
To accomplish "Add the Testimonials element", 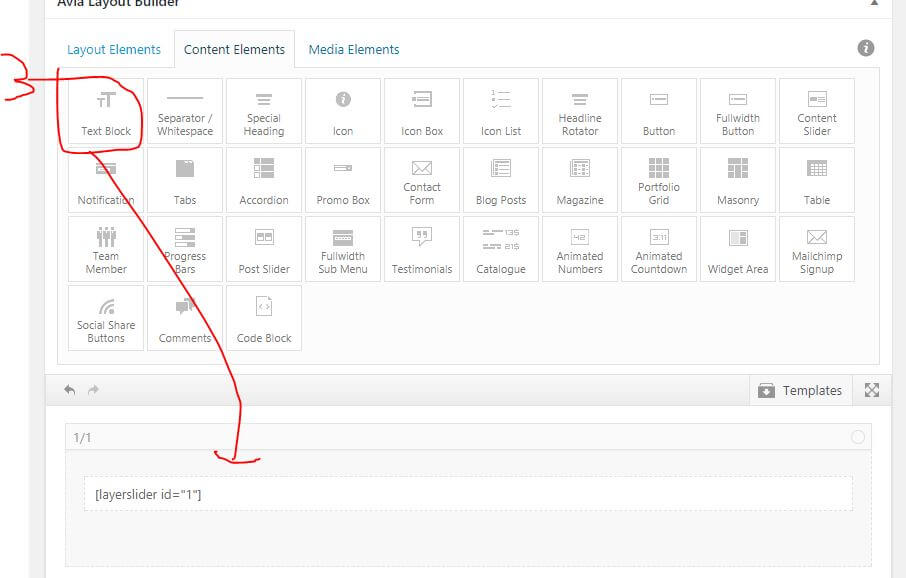I will coord(422,250).
